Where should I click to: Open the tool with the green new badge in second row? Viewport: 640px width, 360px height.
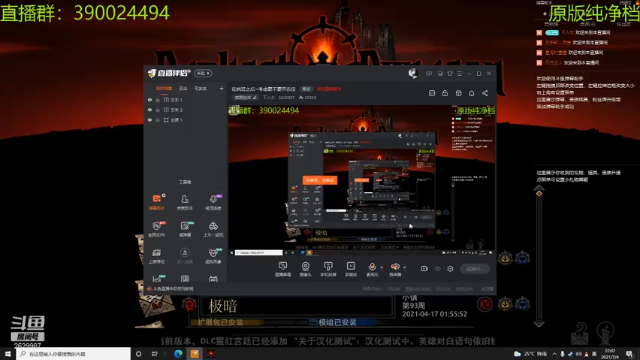click(x=185, y=229)
